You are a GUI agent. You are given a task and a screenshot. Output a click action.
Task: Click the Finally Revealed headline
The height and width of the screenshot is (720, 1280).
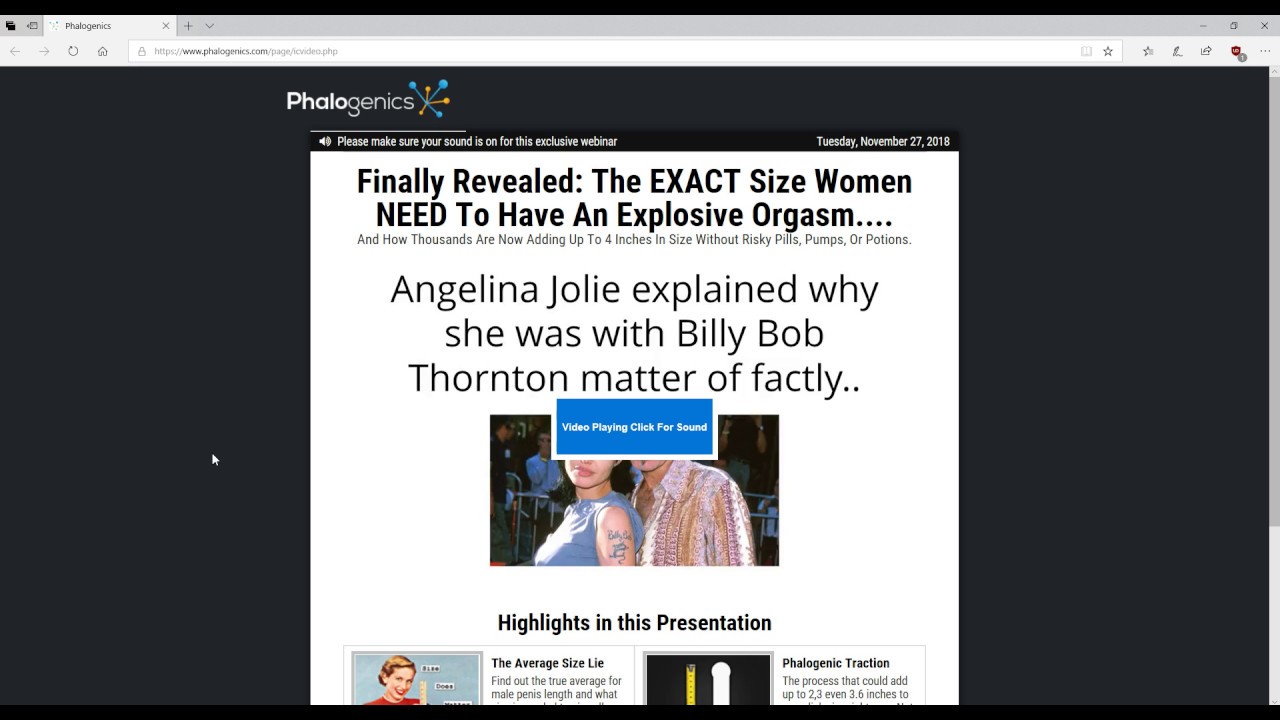(x=634, y=198)
